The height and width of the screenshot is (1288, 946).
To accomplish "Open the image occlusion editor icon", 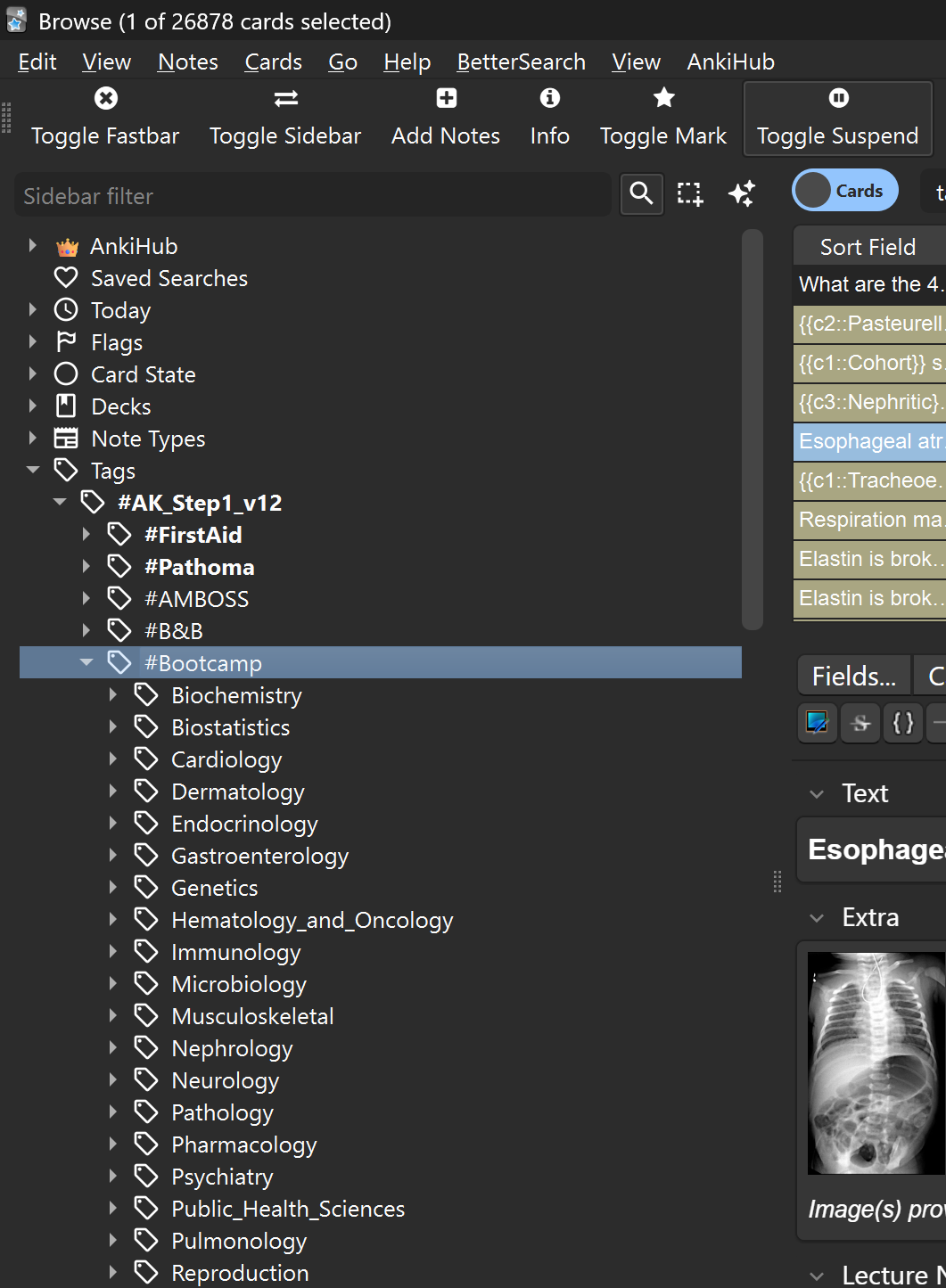I will pyautogui.click(x=817, y=722).
